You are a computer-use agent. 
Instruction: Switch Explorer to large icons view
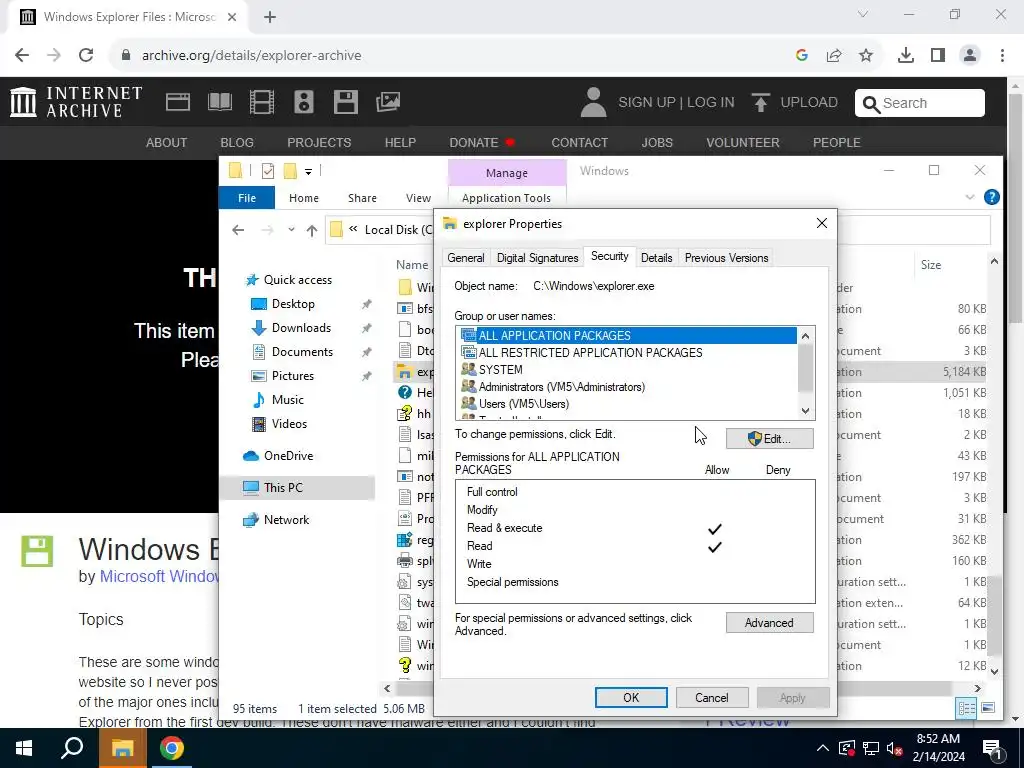[987, 708]
